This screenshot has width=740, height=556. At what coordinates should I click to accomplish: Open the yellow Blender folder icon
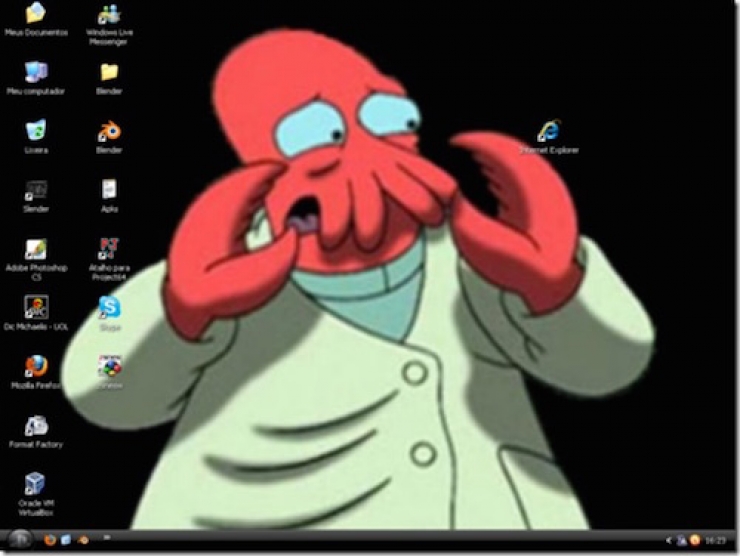point(109,72)
